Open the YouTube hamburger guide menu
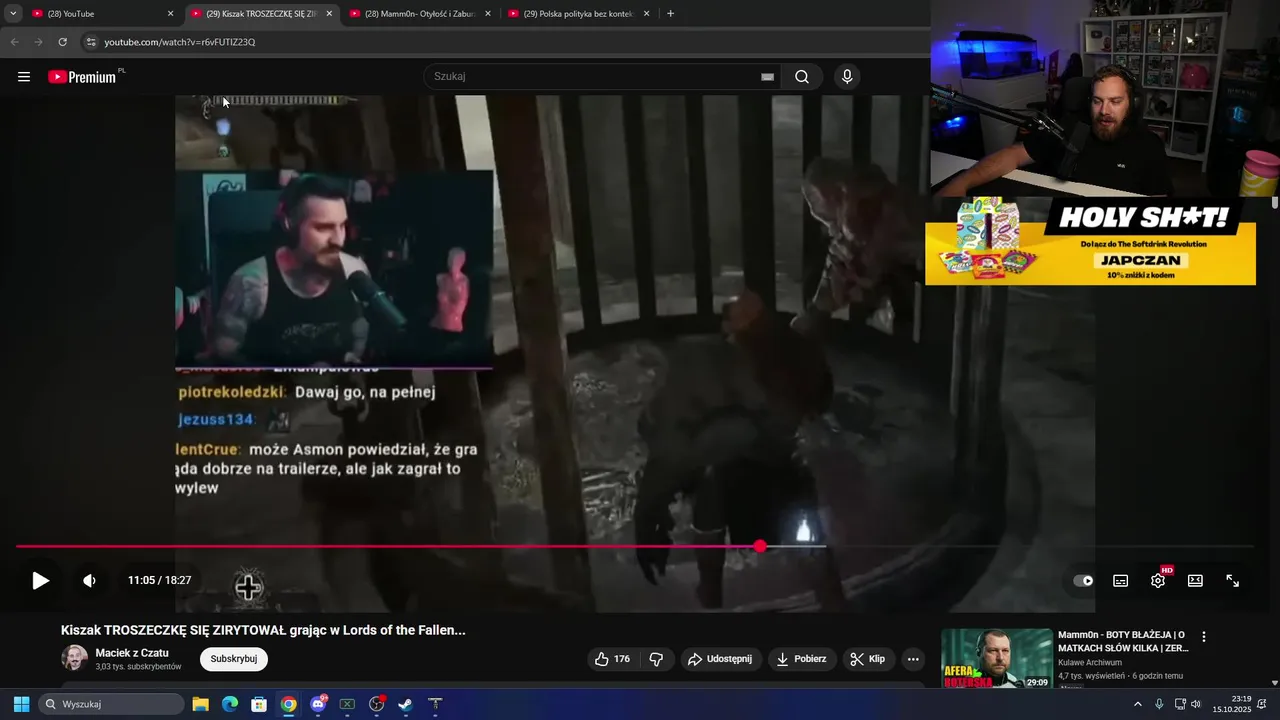This screenshot has height=720, width=1280. [x=24, y=77]
